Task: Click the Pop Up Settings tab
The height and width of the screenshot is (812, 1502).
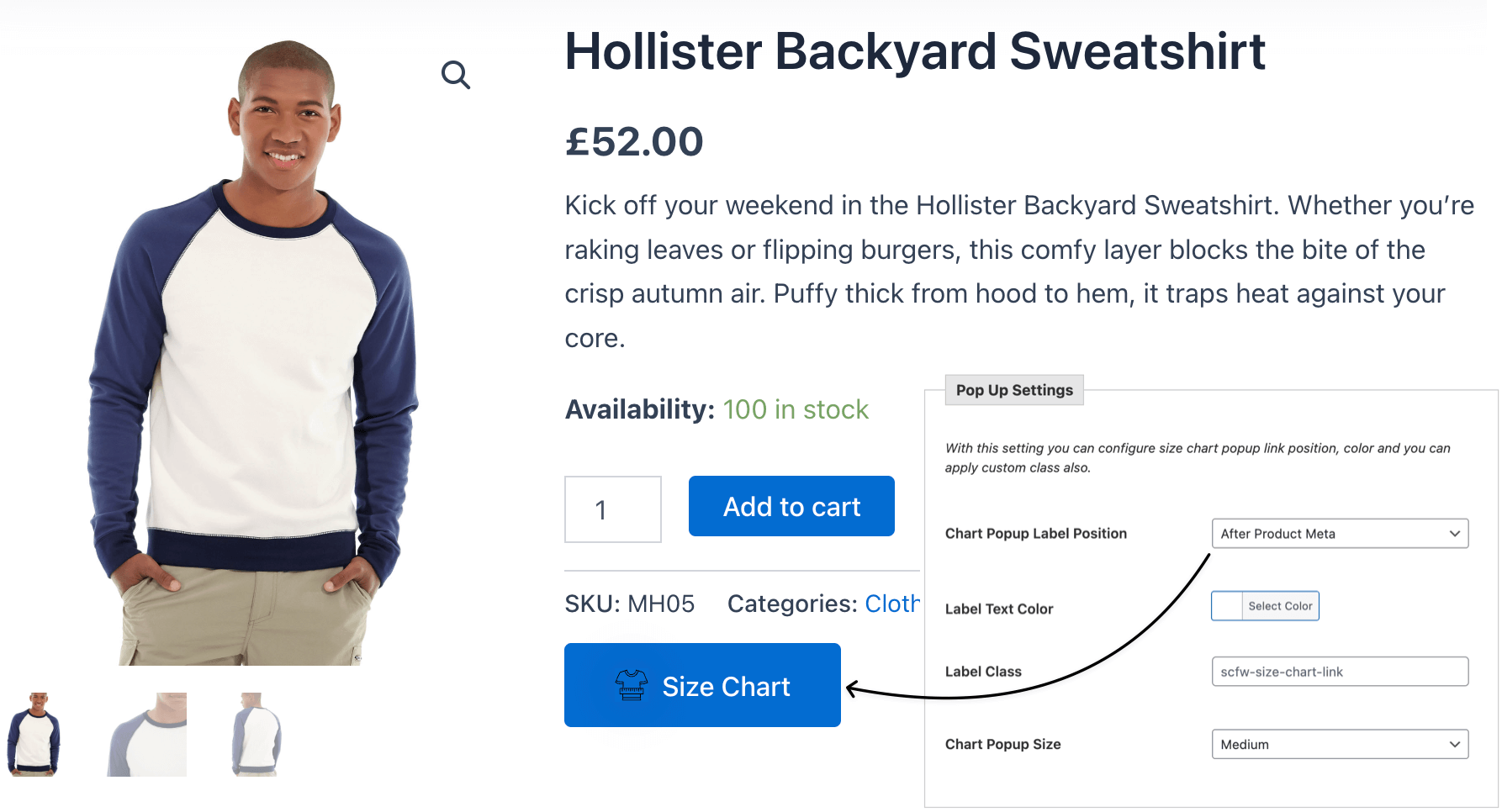Action: click(1013, 389)
